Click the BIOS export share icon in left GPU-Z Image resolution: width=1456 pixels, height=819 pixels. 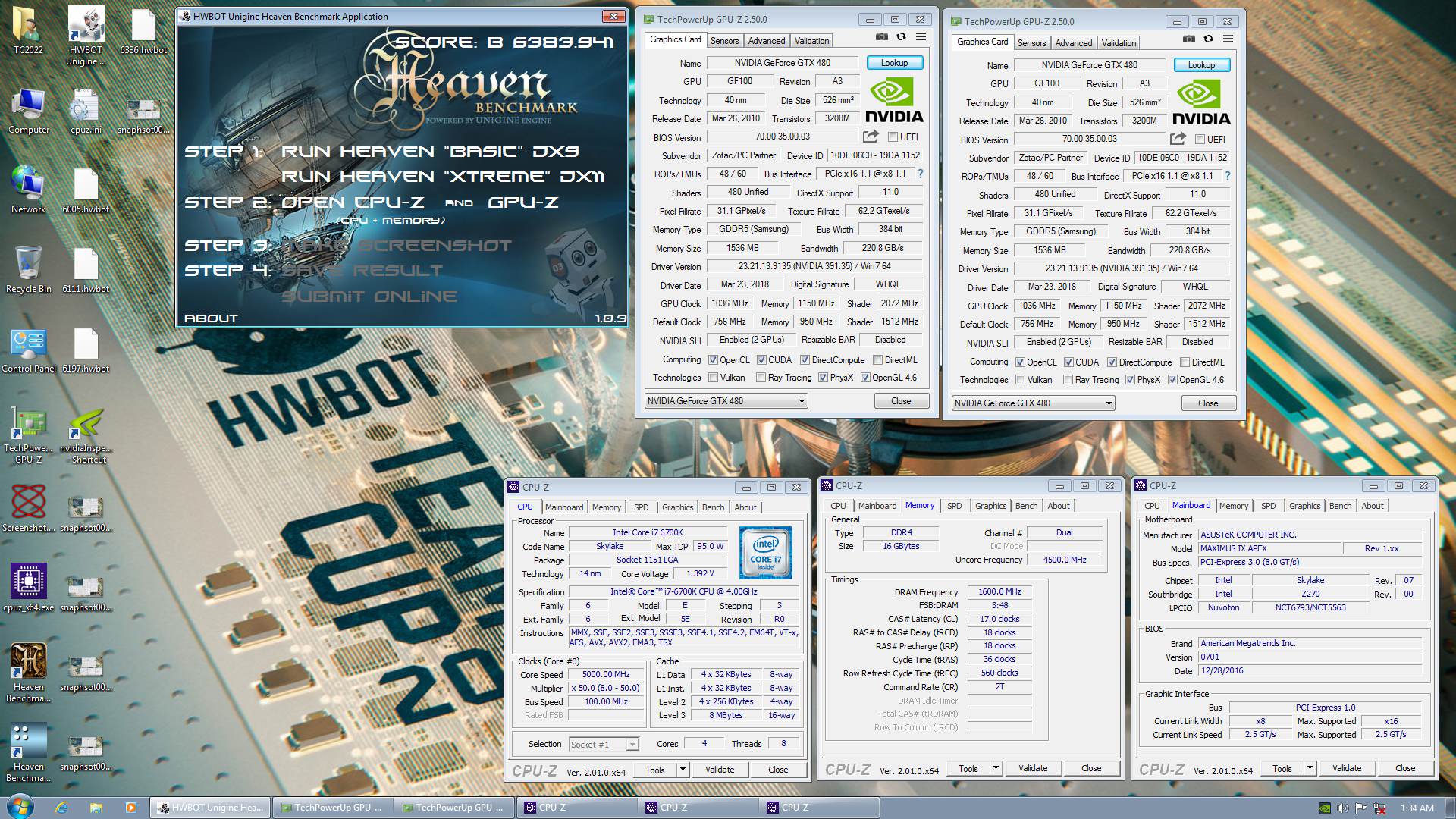coord(871,136)
